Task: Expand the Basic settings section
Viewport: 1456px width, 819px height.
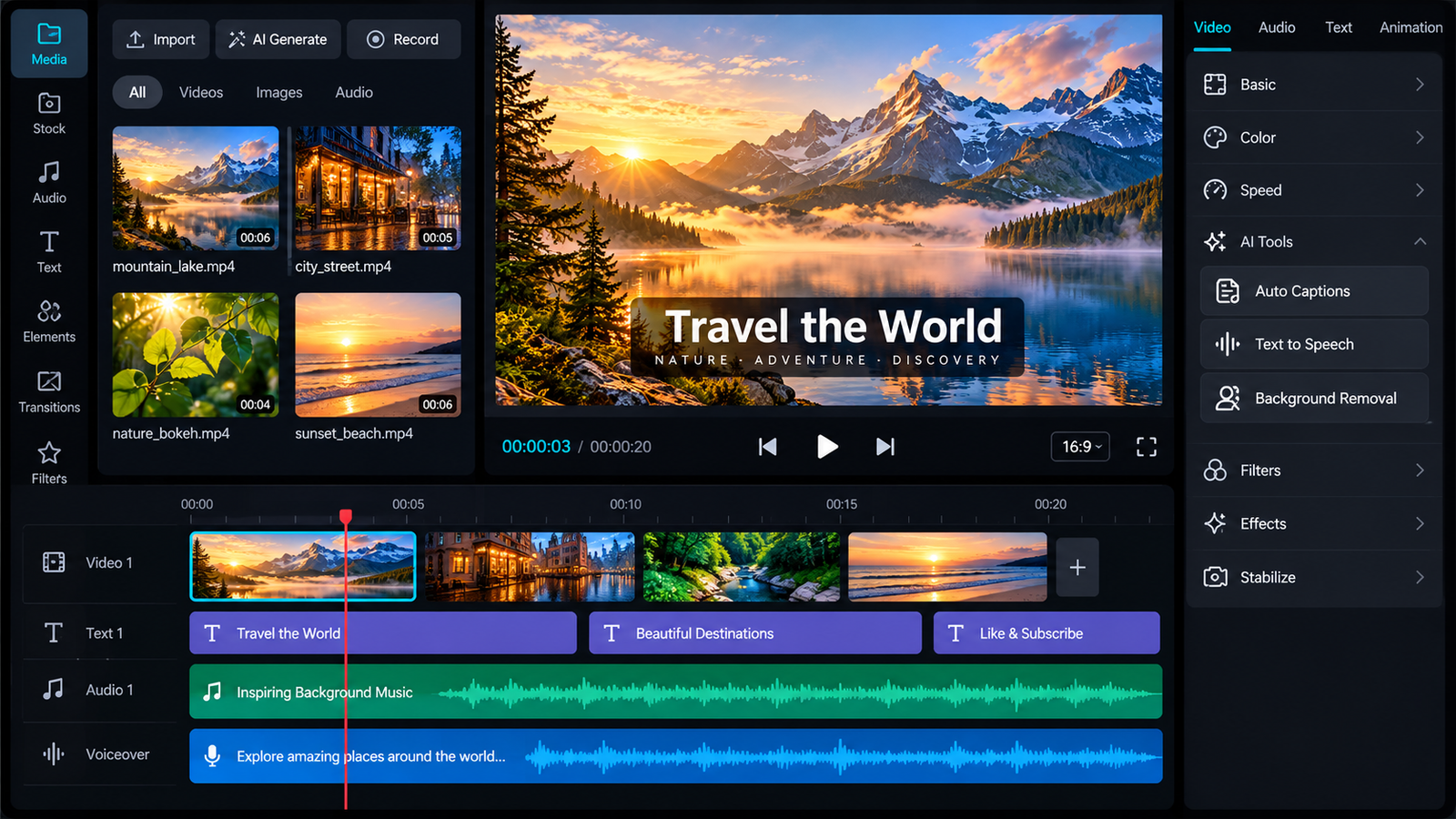Action: (x=1314, y=85)
